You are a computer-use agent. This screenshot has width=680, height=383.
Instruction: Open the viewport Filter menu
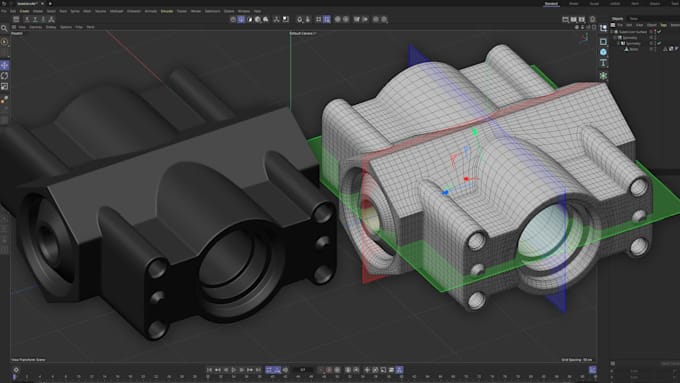(79, 27)
